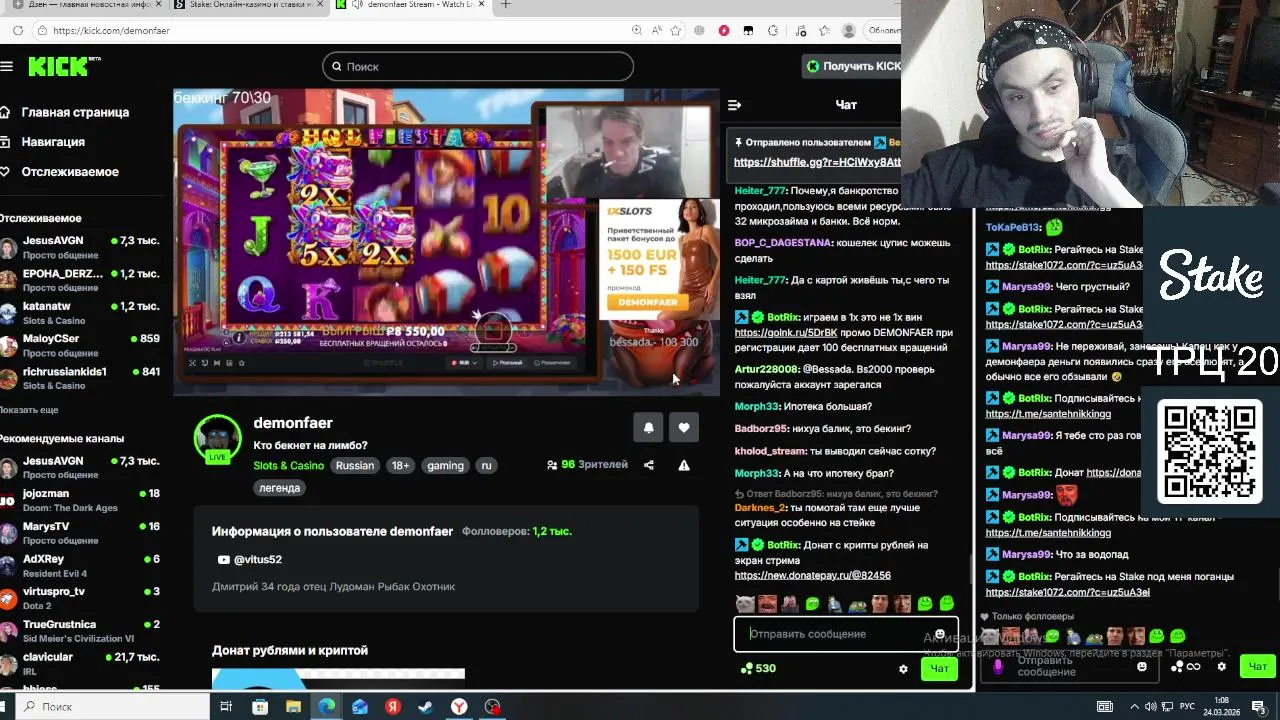Click the 'Slots & Casino' category link
The width and height of the screenshot is (1280, 720).
pos(288,466)
